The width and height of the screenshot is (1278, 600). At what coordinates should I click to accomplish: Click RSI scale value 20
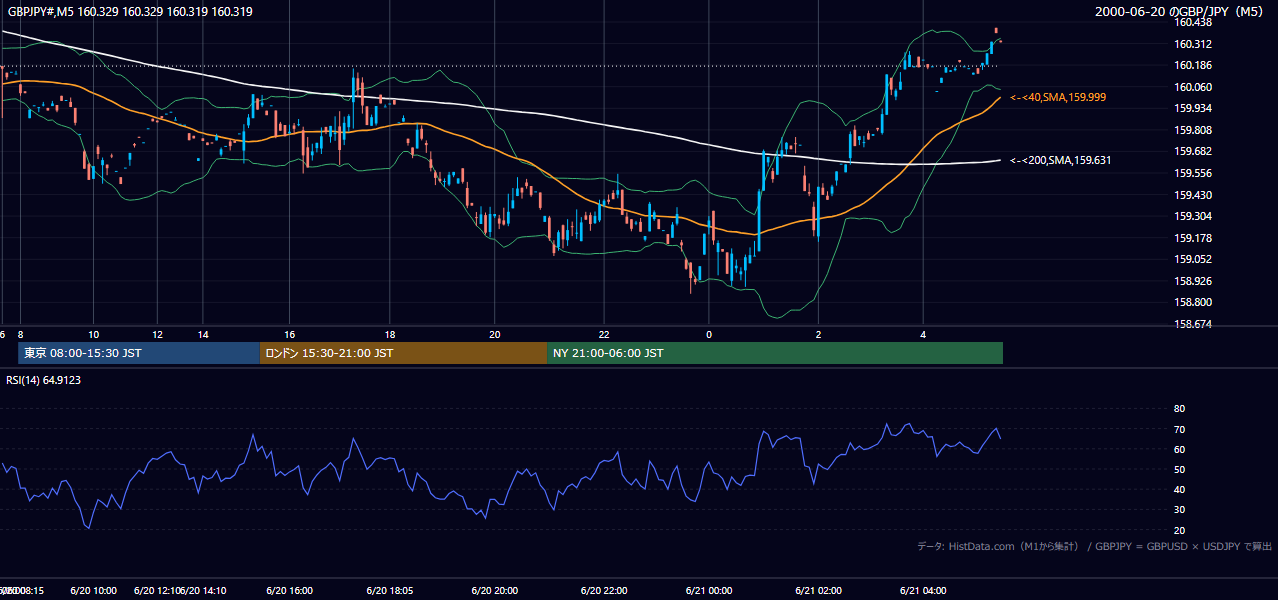1179,530
